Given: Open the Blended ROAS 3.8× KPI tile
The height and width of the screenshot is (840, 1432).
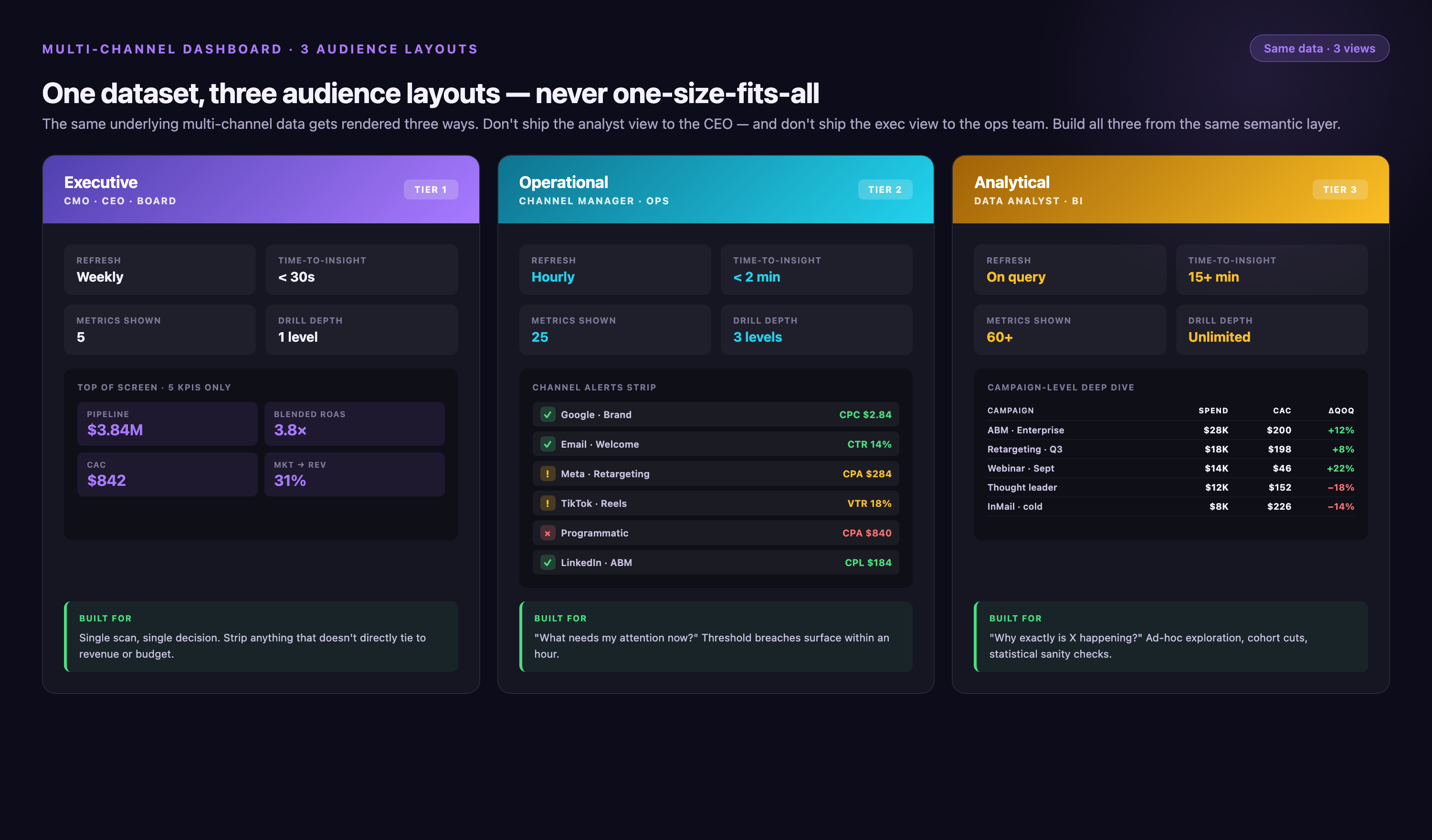Looking at the screenshot, I should pyautogui.click(x=354, y=424).
